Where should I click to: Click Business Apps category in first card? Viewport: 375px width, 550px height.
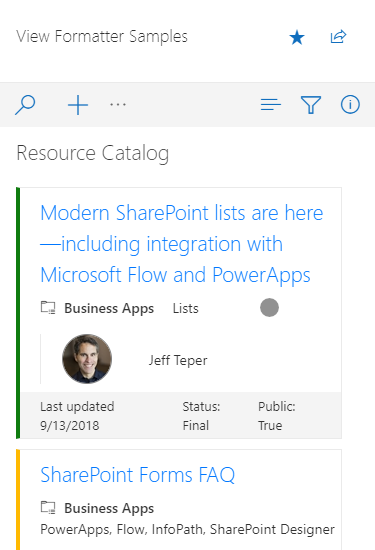(109, 308)
